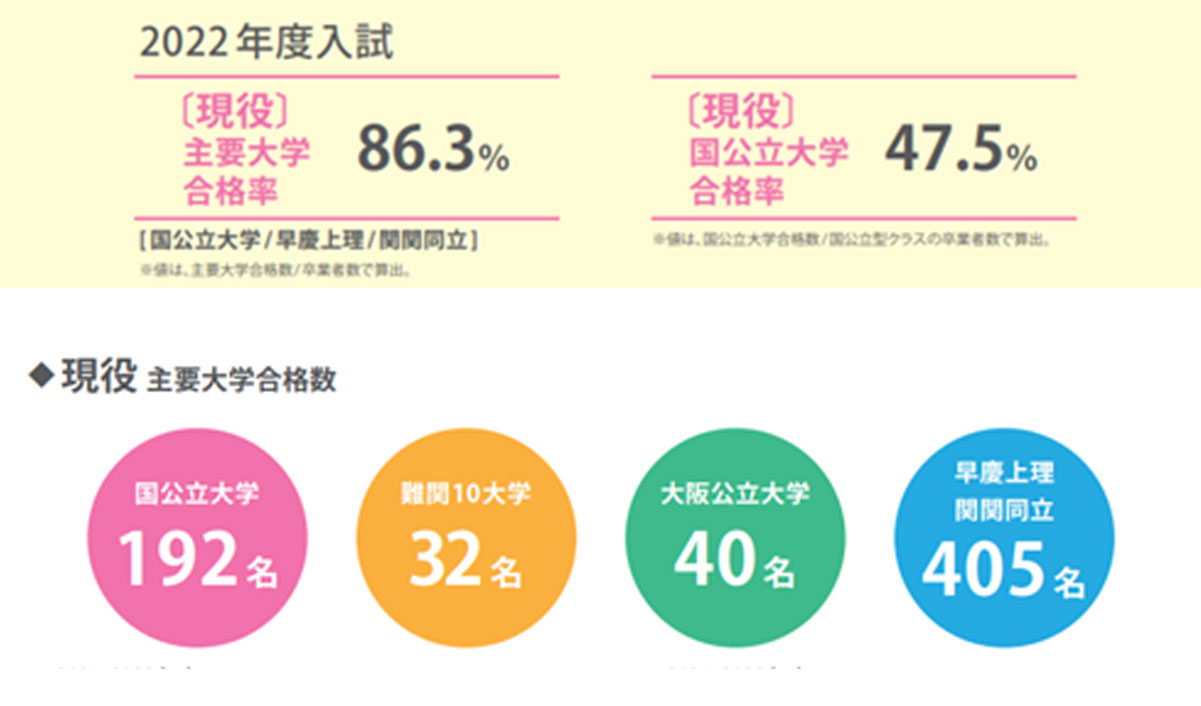This screenshot has width=1201, height=706.
Task: Click the diamond bullet before 現役
Action: (x=42, y=378)
